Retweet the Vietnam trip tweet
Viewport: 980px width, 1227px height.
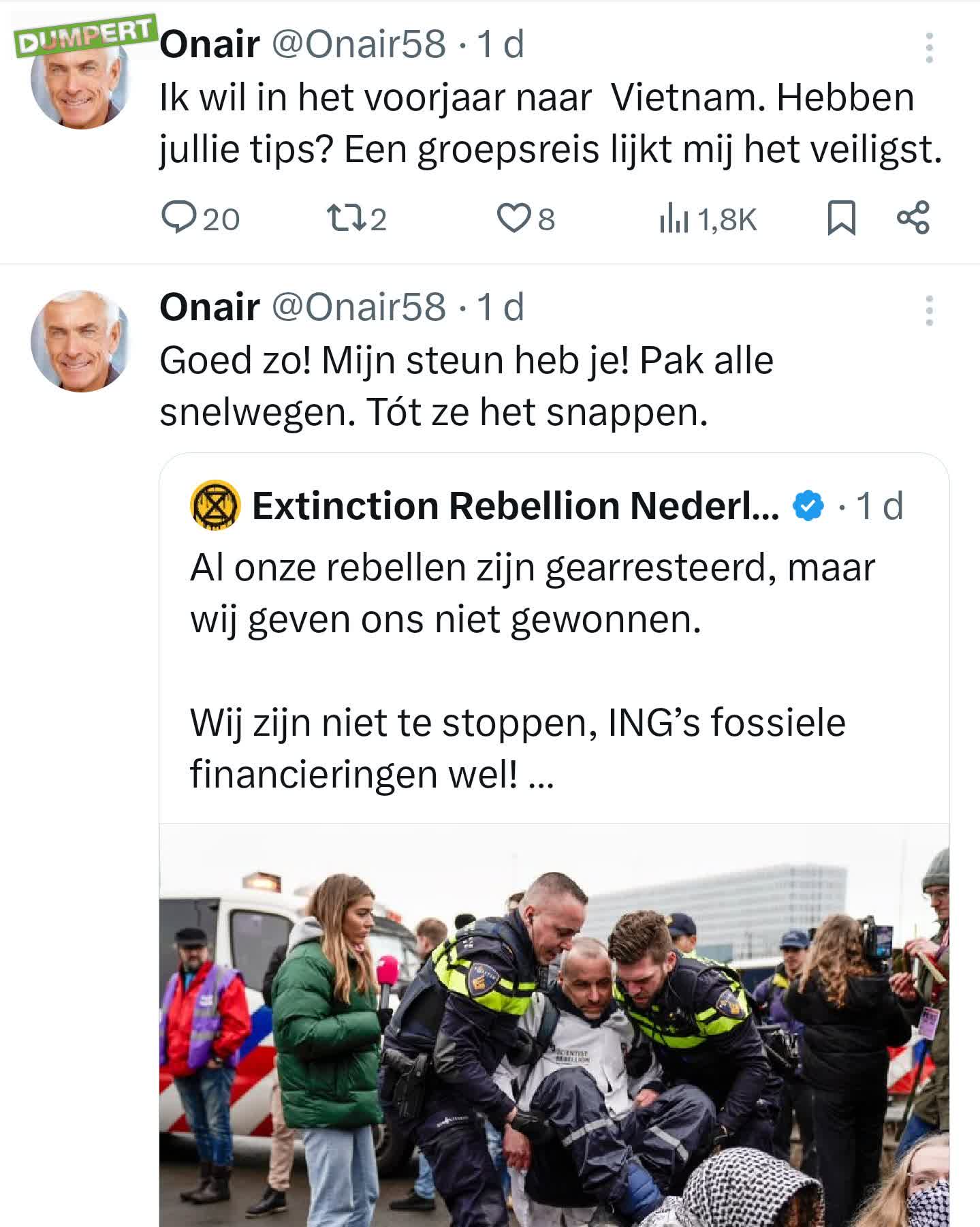coord(357,219)
